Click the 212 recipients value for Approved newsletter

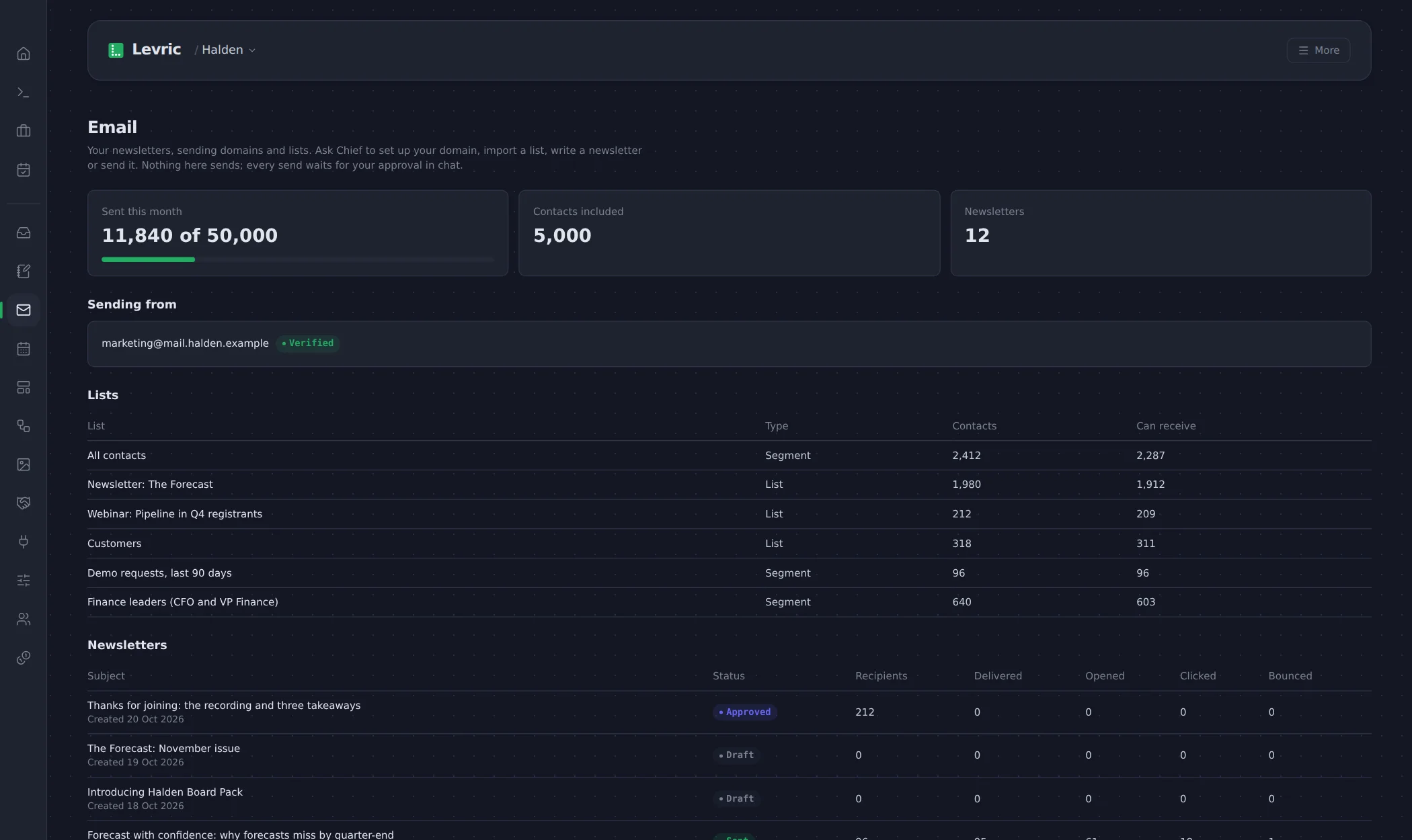tap(865, 712)
